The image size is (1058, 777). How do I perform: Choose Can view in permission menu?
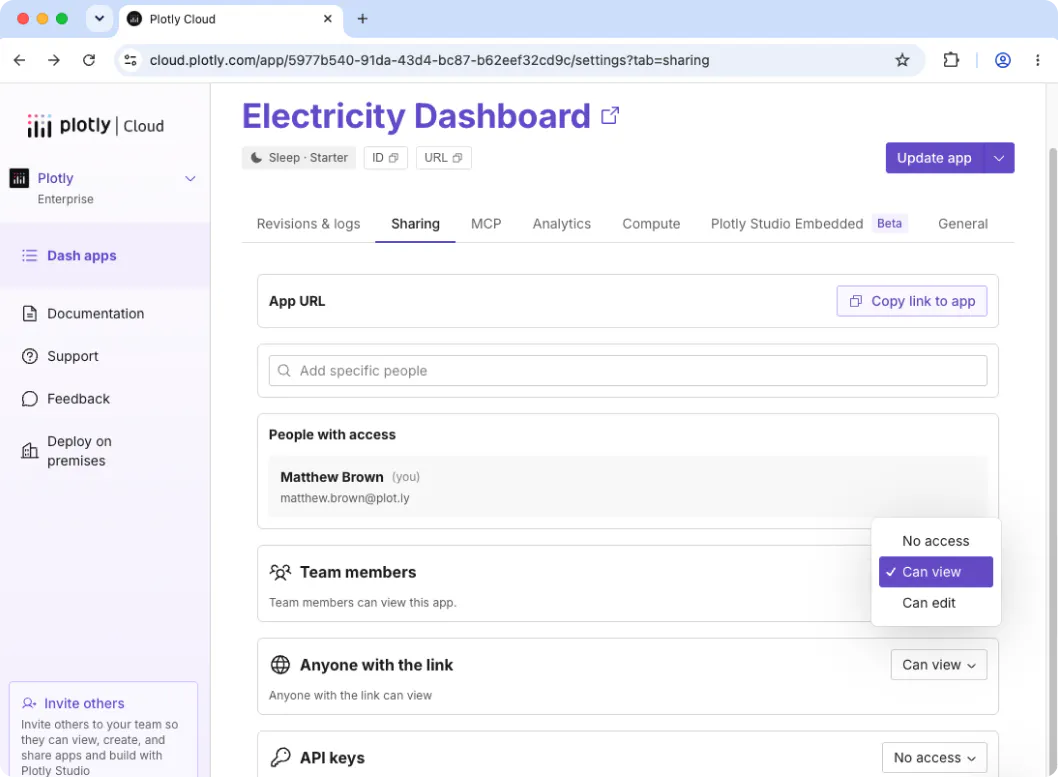pos(936,572)
